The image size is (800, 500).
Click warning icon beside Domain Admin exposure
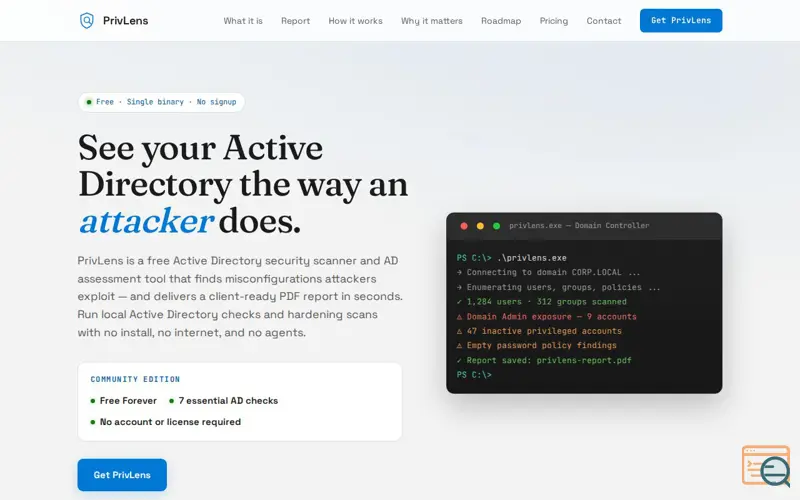pyautogui.click(x=459, y=317)
